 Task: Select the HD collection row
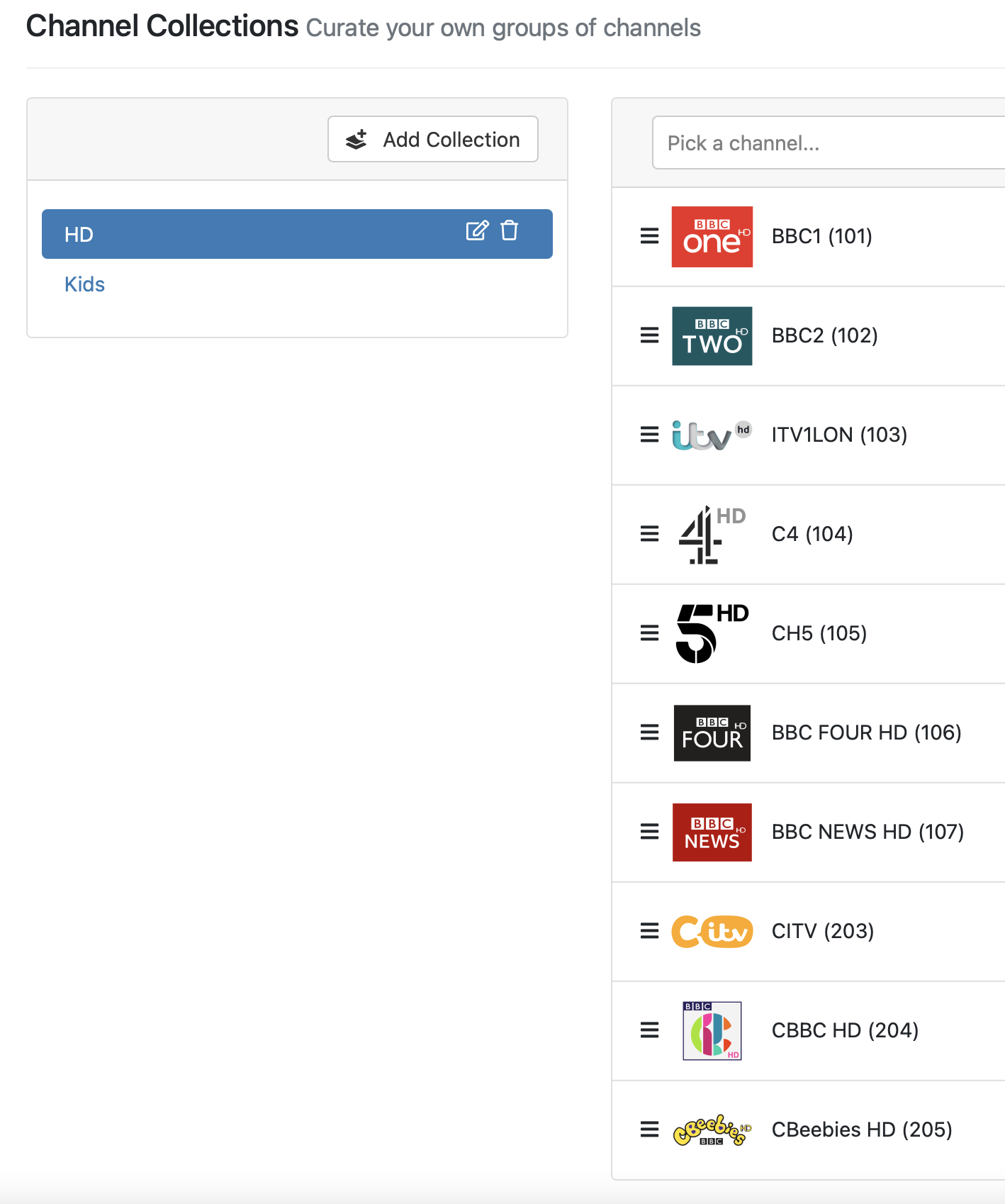click(248, 234)
